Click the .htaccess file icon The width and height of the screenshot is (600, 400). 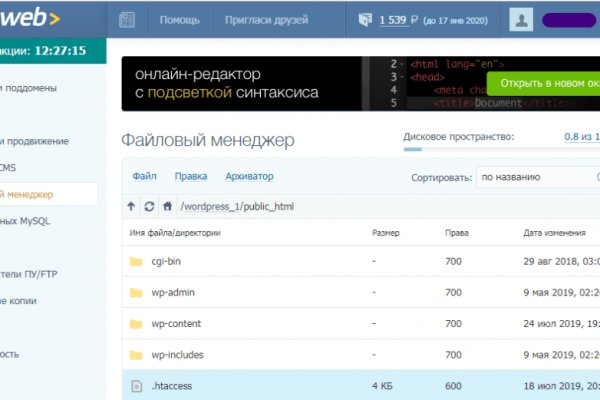pos(137,385)
